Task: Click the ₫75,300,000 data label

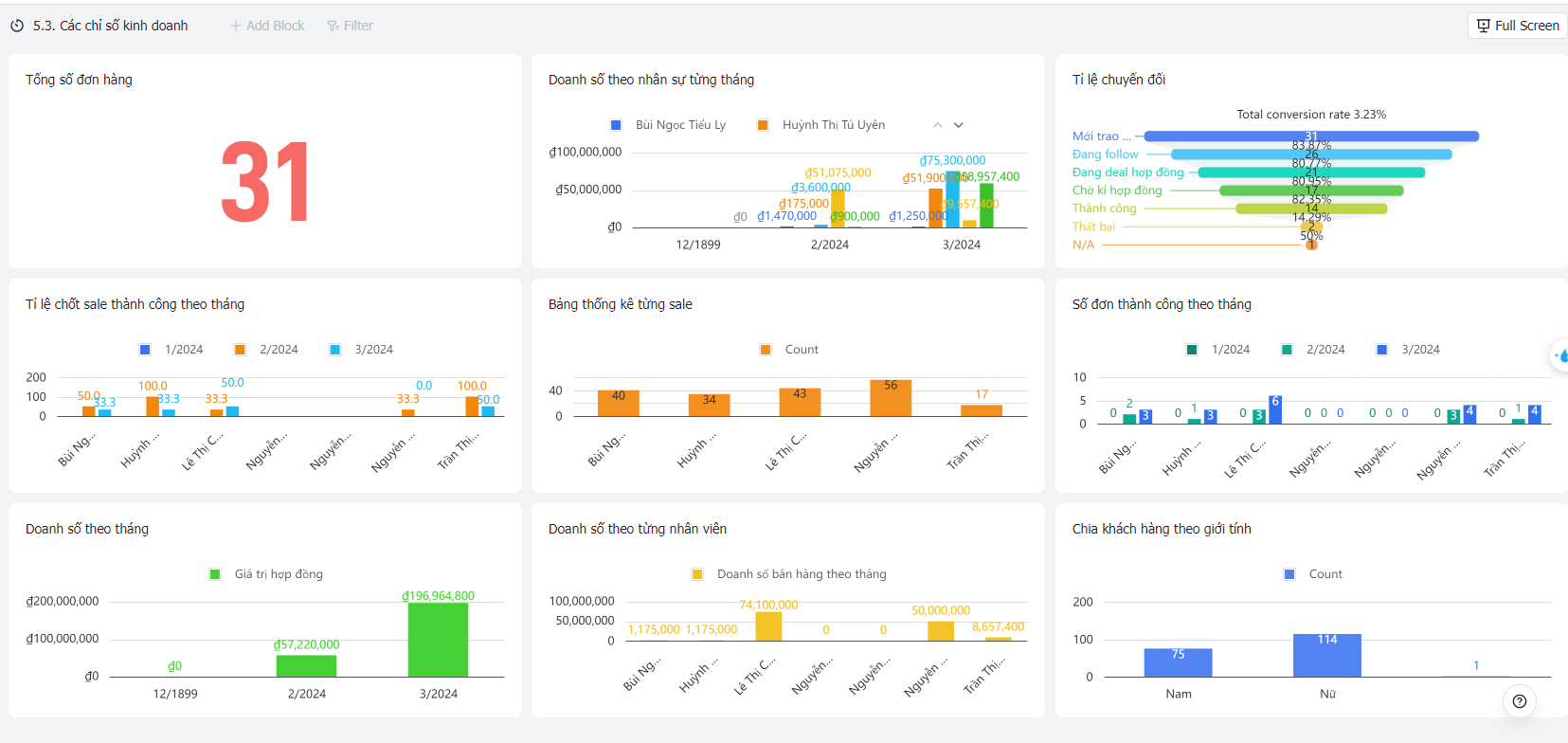Action: [x=952, y=161]
